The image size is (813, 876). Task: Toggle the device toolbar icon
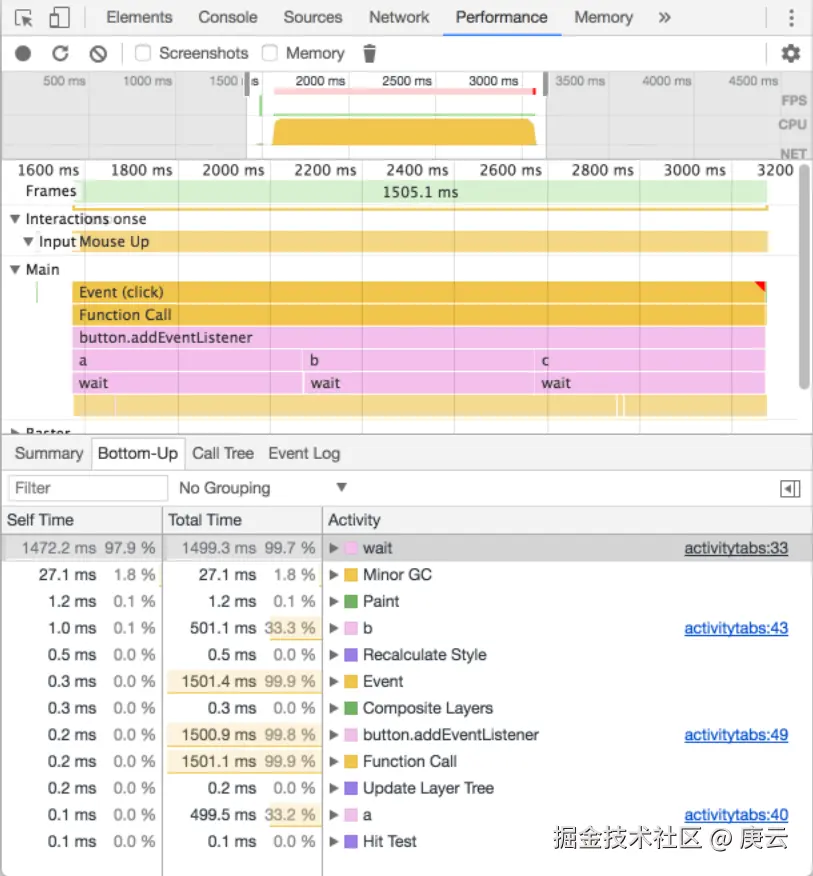pyautogui.click(x=59, y=18)
